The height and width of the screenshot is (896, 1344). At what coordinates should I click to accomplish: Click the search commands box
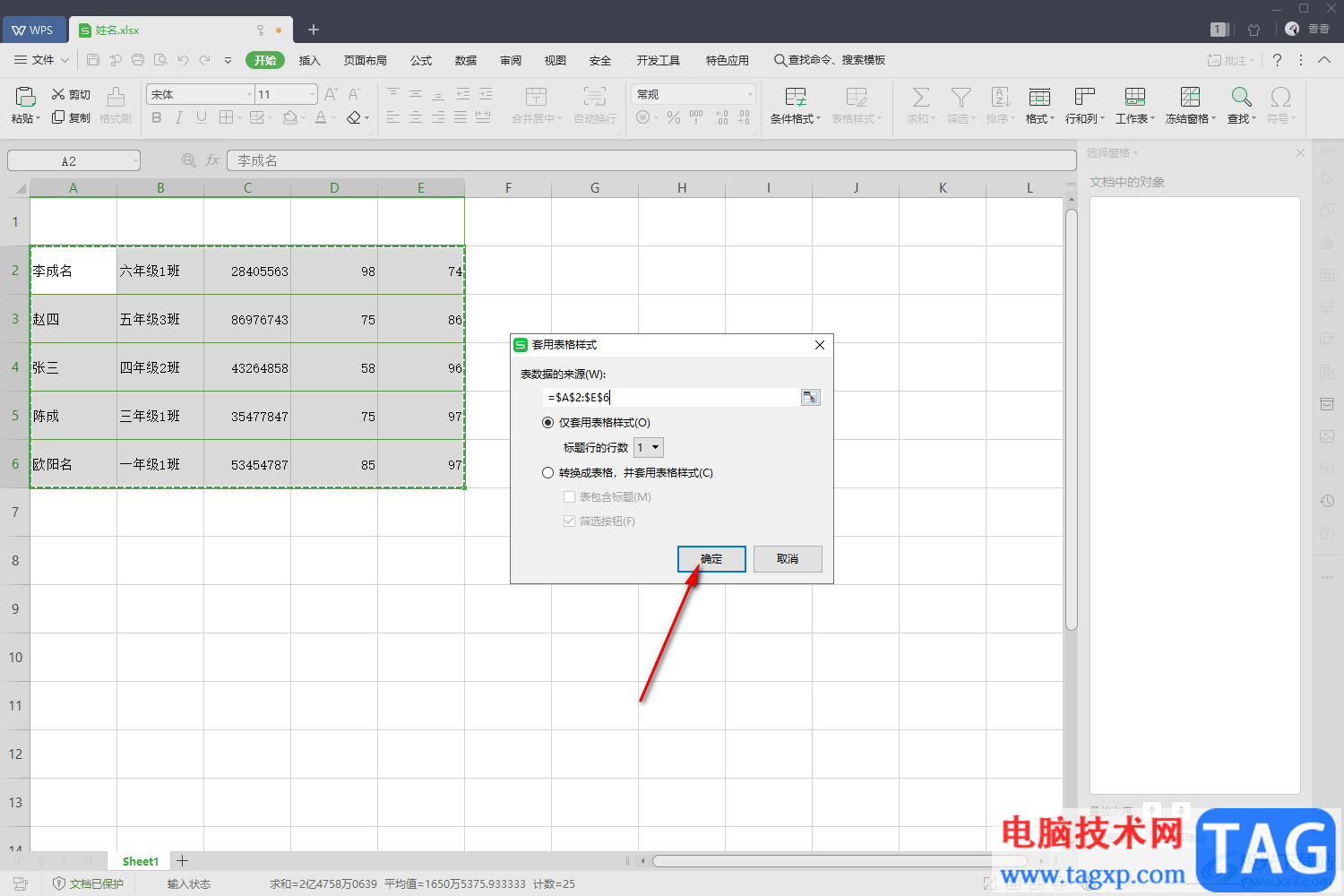pyautogui.click(x=831, y=60)
